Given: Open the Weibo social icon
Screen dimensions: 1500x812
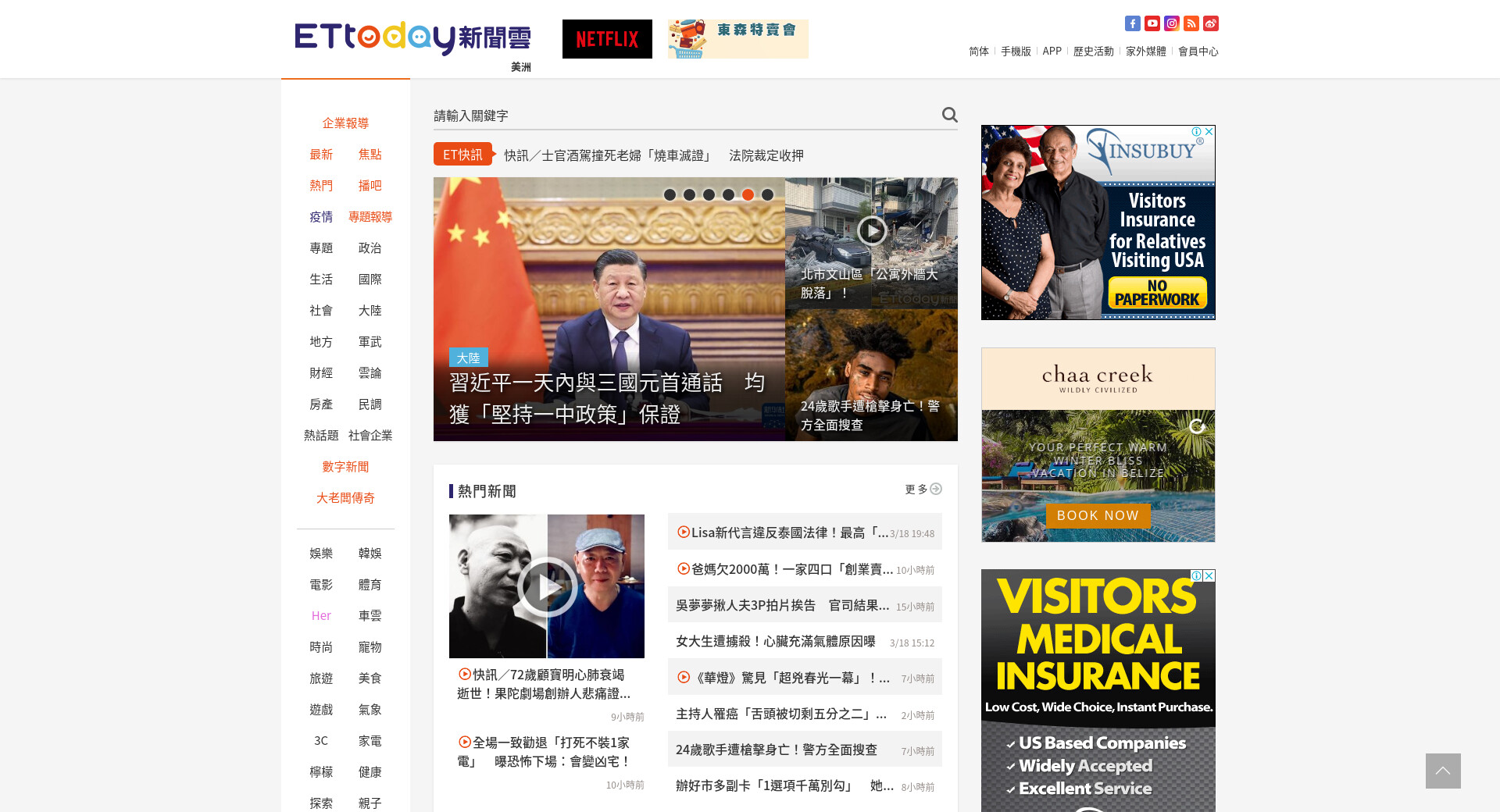Looking at the screenshot, I should pos(1210,23).
